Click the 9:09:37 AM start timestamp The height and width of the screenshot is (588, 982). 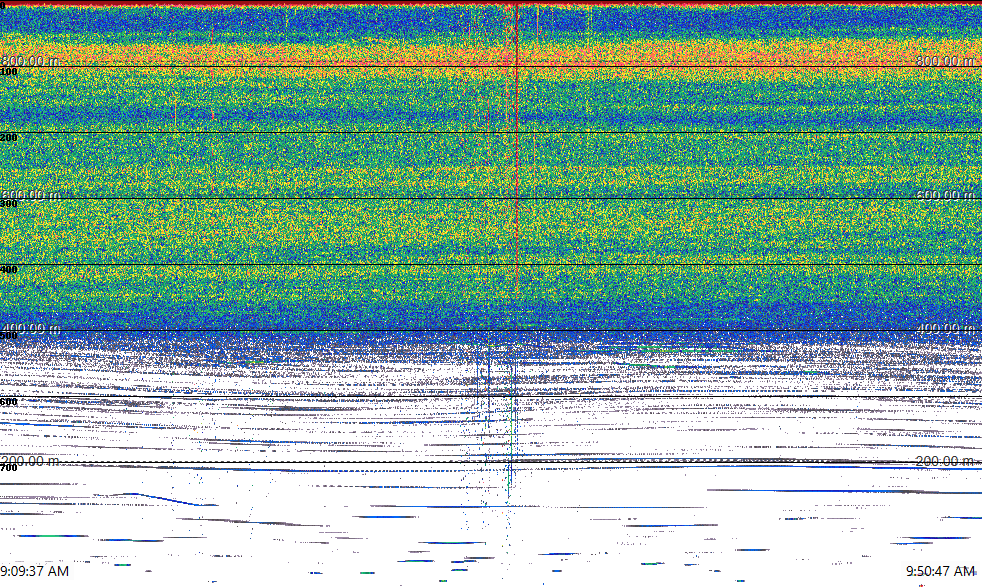pos(34,571)
